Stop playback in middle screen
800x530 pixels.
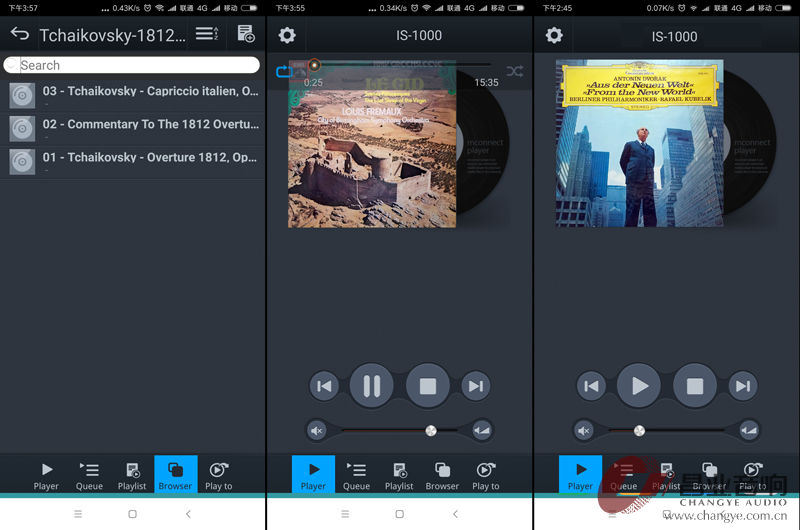pyautogui.click(x=428, y=386)
